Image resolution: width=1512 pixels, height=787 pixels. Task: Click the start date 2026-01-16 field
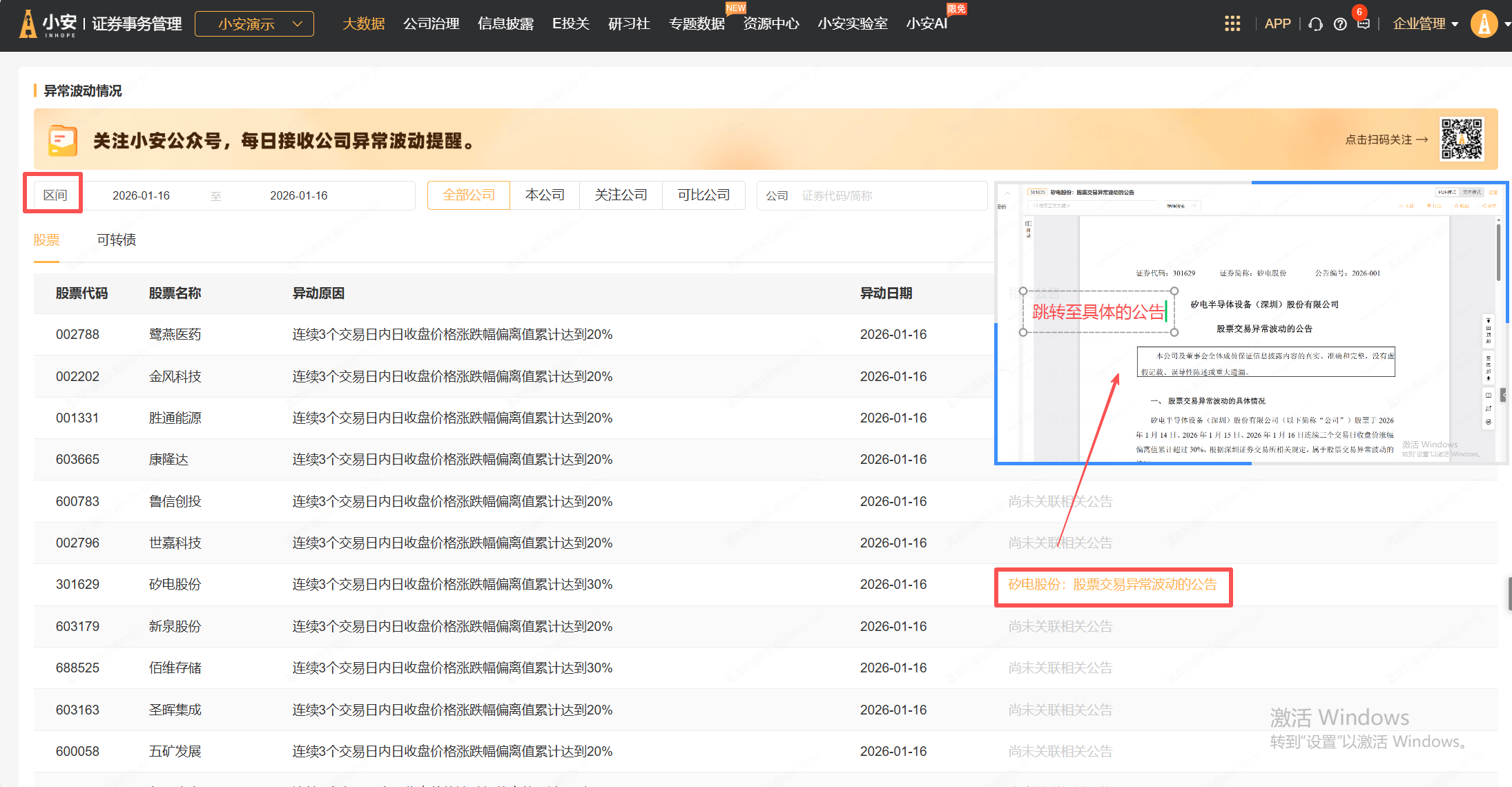(141, 196)
